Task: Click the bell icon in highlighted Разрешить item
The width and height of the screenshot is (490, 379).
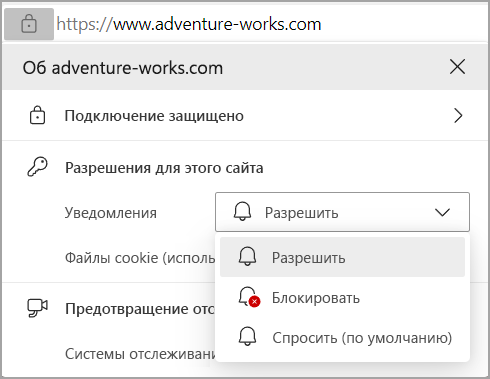Action: coord(247,256)
